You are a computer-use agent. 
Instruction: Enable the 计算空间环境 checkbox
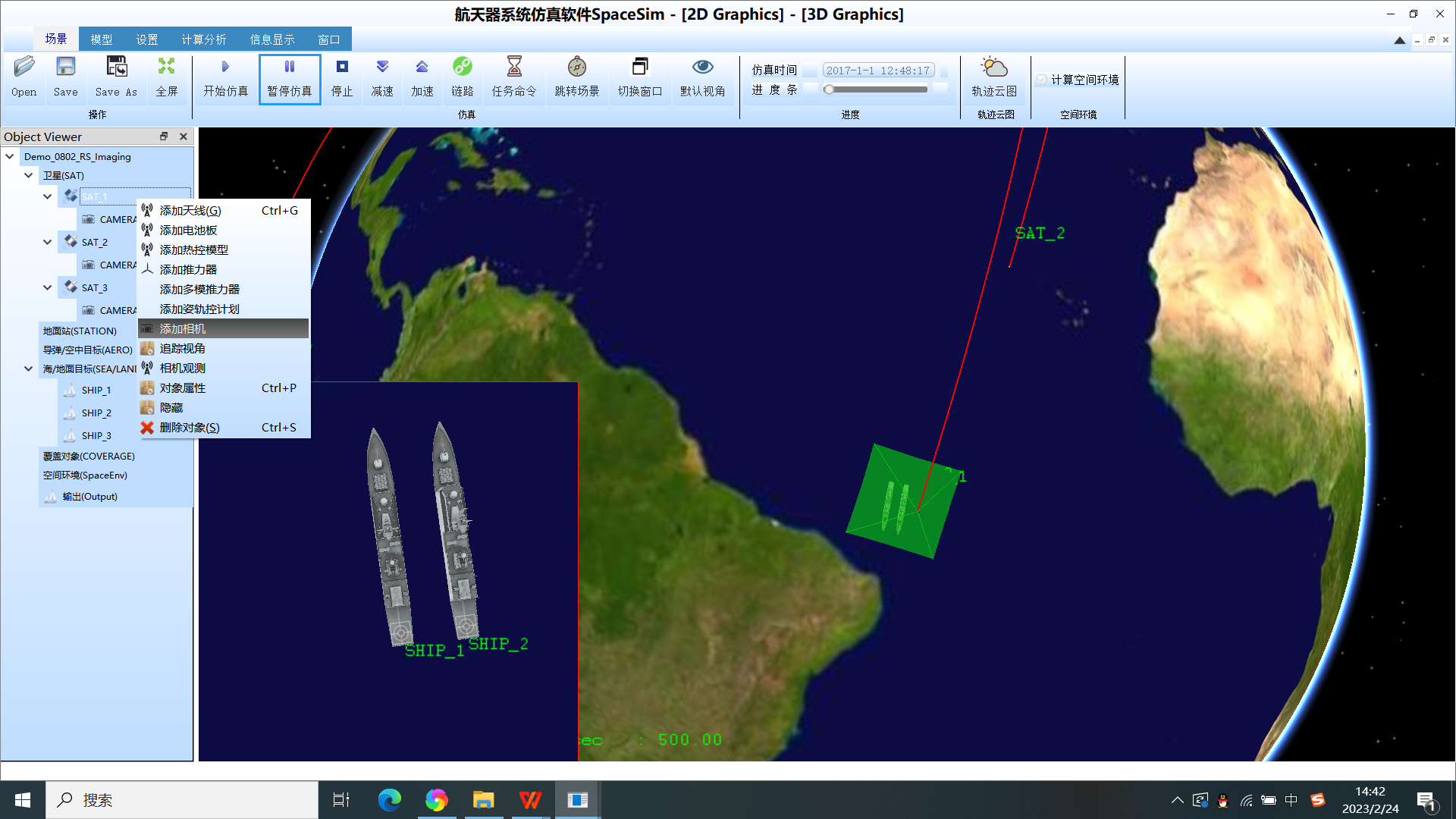pyautogui.click(x=1042, y=80)
